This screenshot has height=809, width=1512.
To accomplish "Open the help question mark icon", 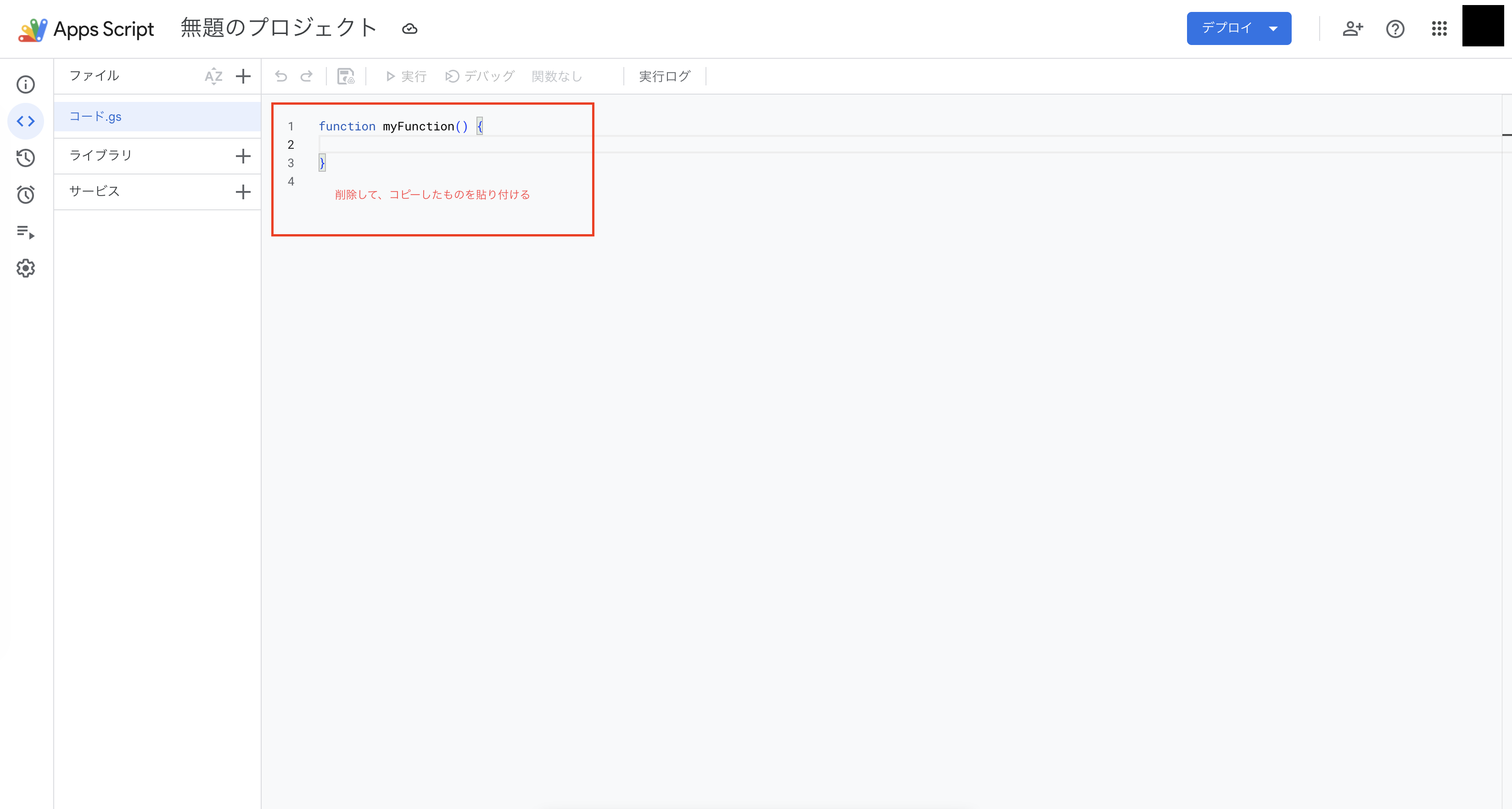I will pyautogui.click(x=1395, y=29).
